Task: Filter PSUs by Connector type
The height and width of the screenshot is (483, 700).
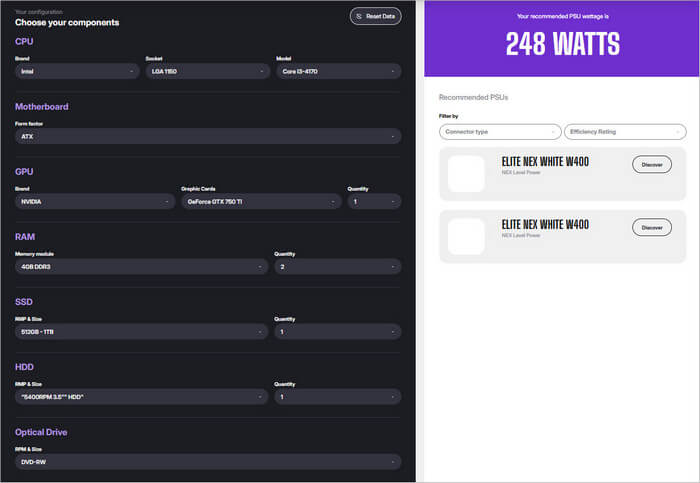Action: [500, 132]
